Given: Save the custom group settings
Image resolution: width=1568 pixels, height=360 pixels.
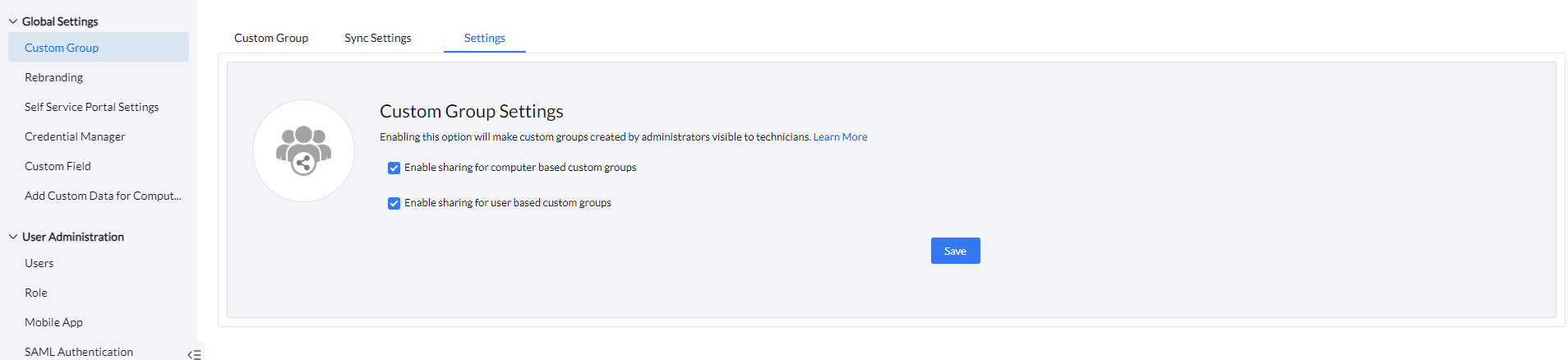Looking at the screenshot, I should pos(955,251).
